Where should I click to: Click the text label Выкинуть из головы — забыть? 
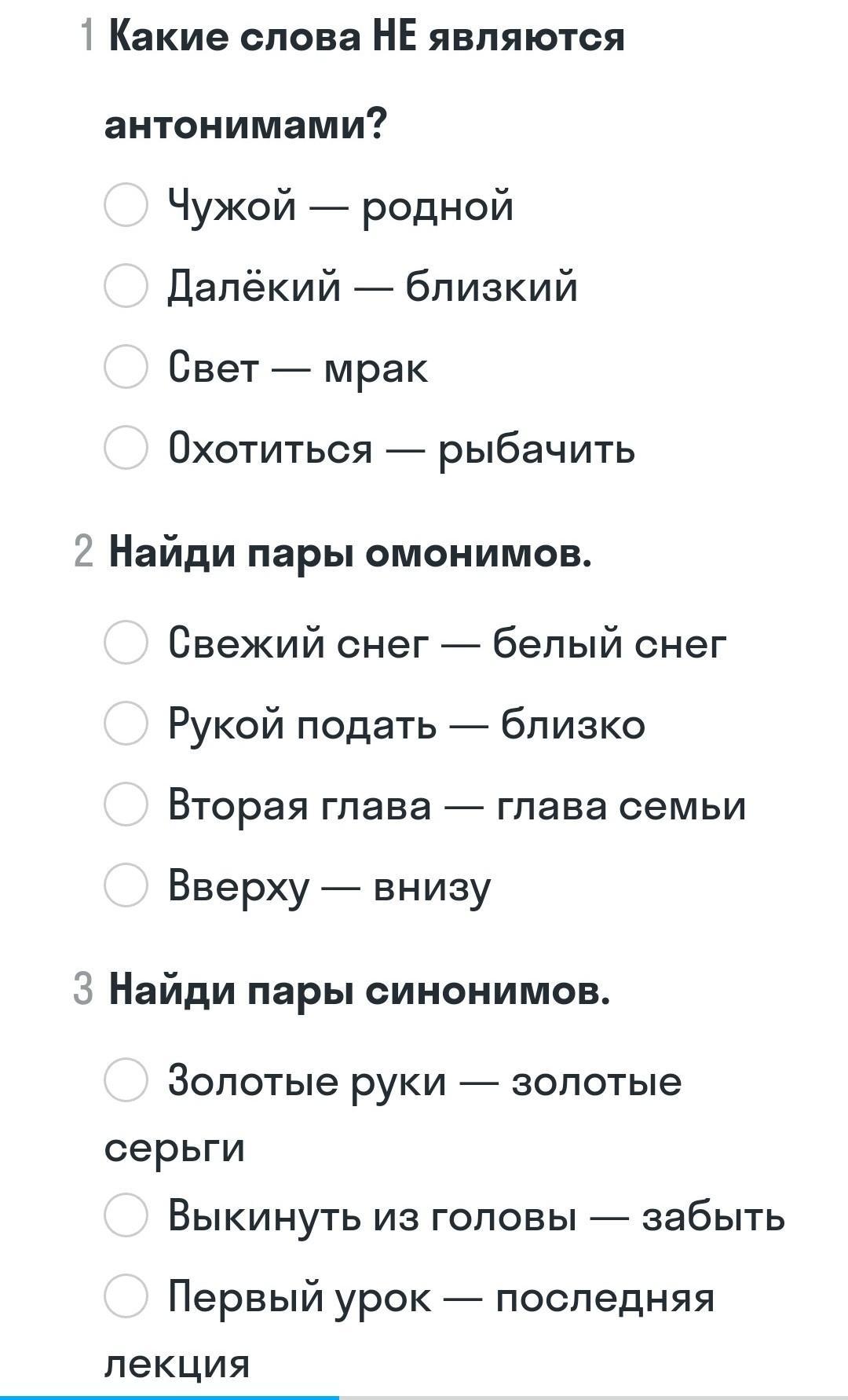click(476, 1217)
